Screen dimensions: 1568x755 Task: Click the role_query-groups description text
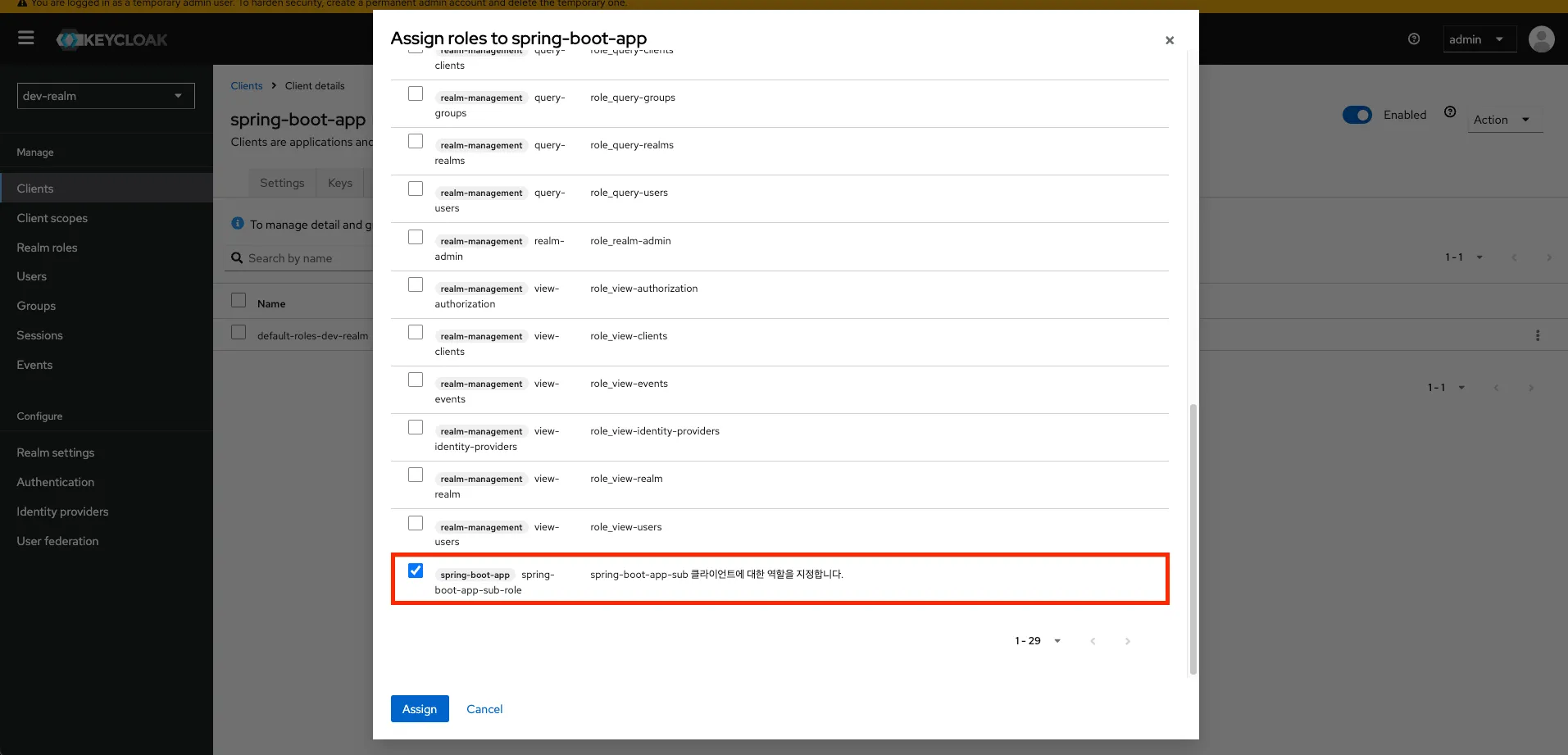[x=633, y=98]
